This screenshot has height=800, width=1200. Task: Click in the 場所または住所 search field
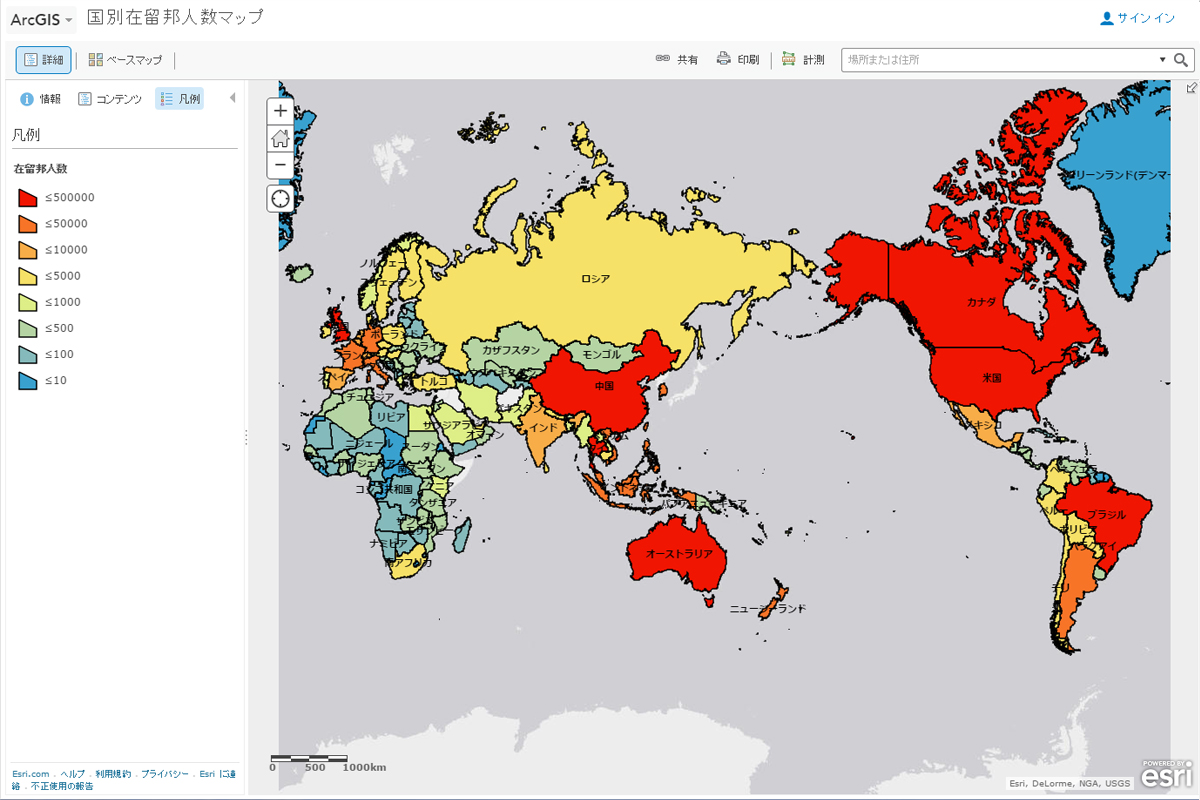click(x=1000, y=60)
